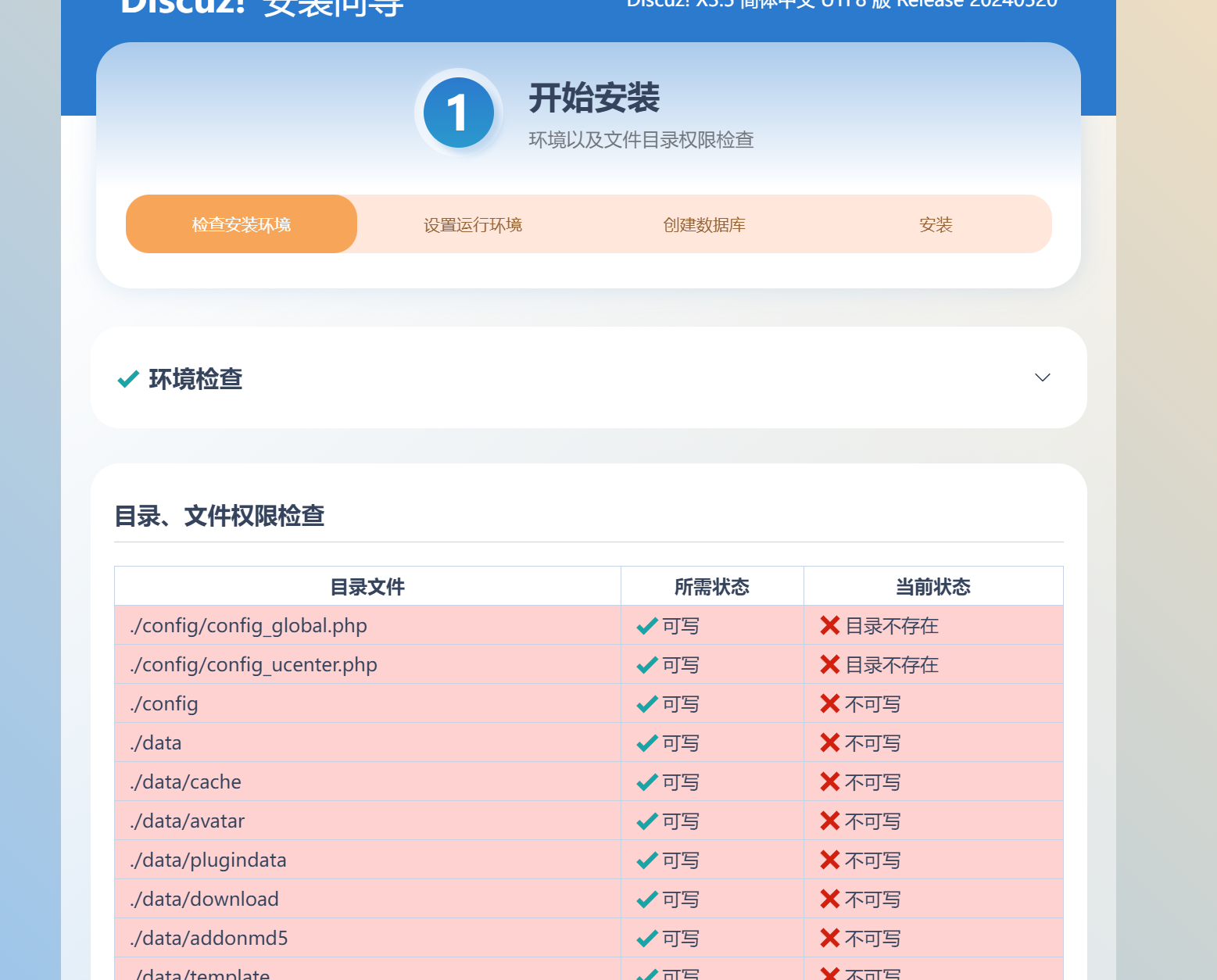Click the ./data/avatar path cell

pos(367,821)
